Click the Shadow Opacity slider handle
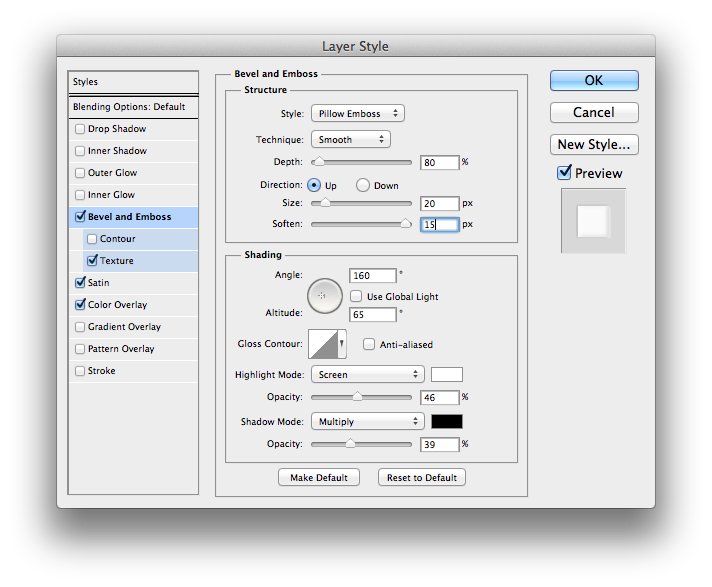Viewport: 712px width, 587px height. tap(351, 444)
